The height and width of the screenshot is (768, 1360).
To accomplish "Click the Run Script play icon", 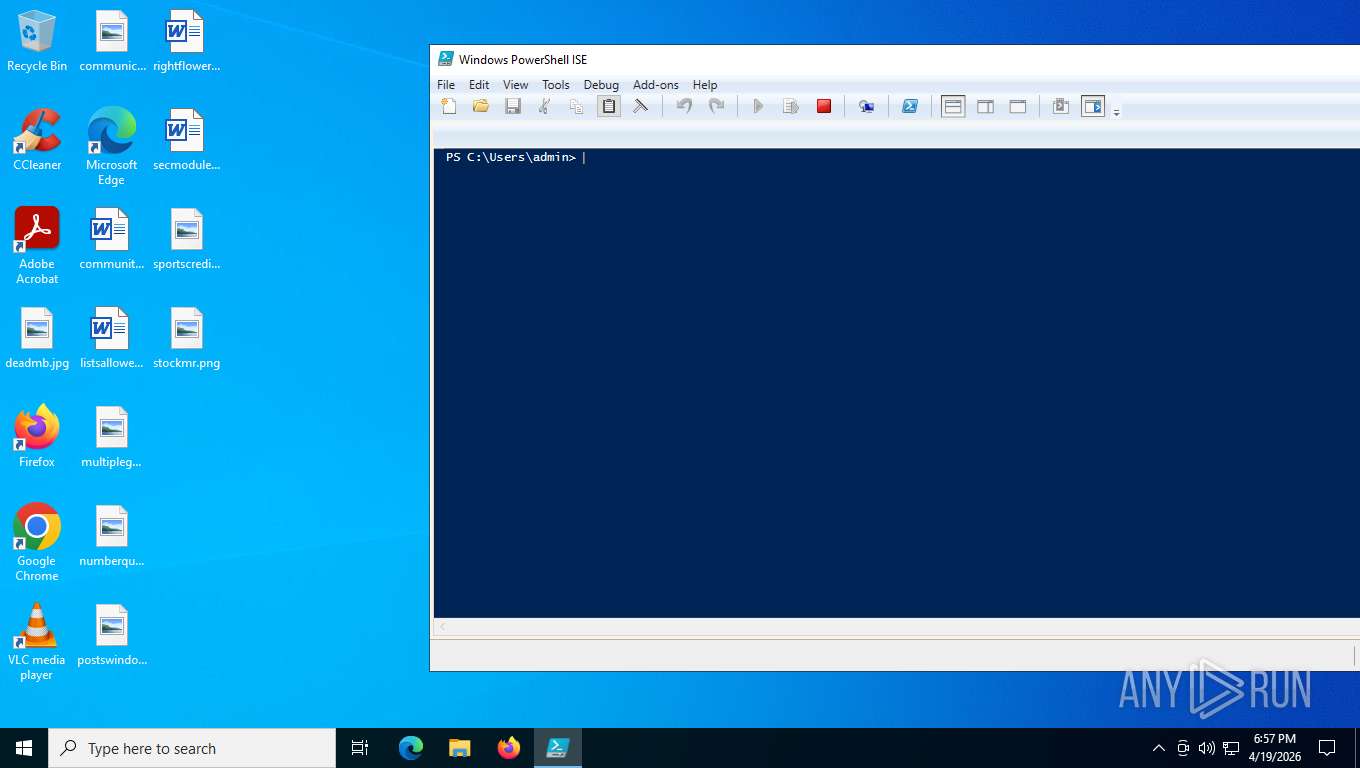I will pyautogui.click(x=758, y=106).
